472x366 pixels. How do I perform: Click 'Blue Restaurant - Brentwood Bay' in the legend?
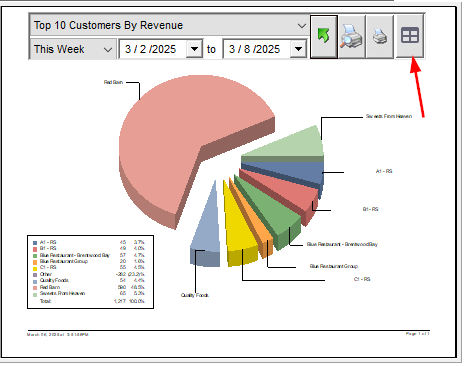pyautogui.click(x=75, y=255)
